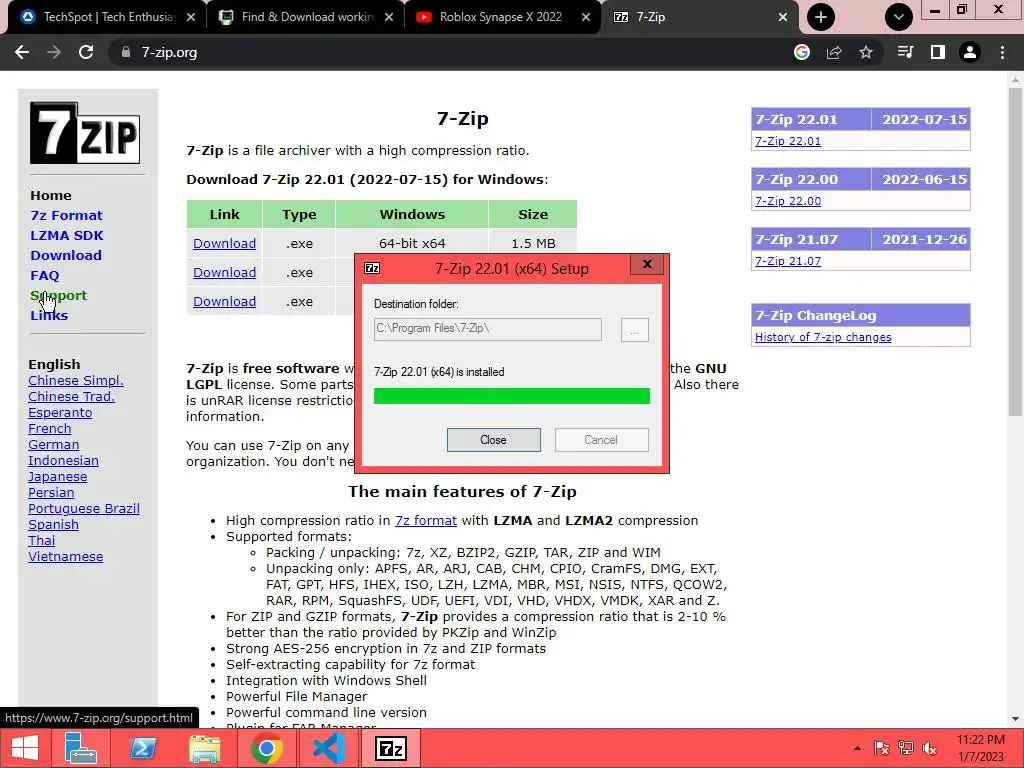Click the disabled Cancel button in Setup
The image size is (1024, 768).
[601, 440]
